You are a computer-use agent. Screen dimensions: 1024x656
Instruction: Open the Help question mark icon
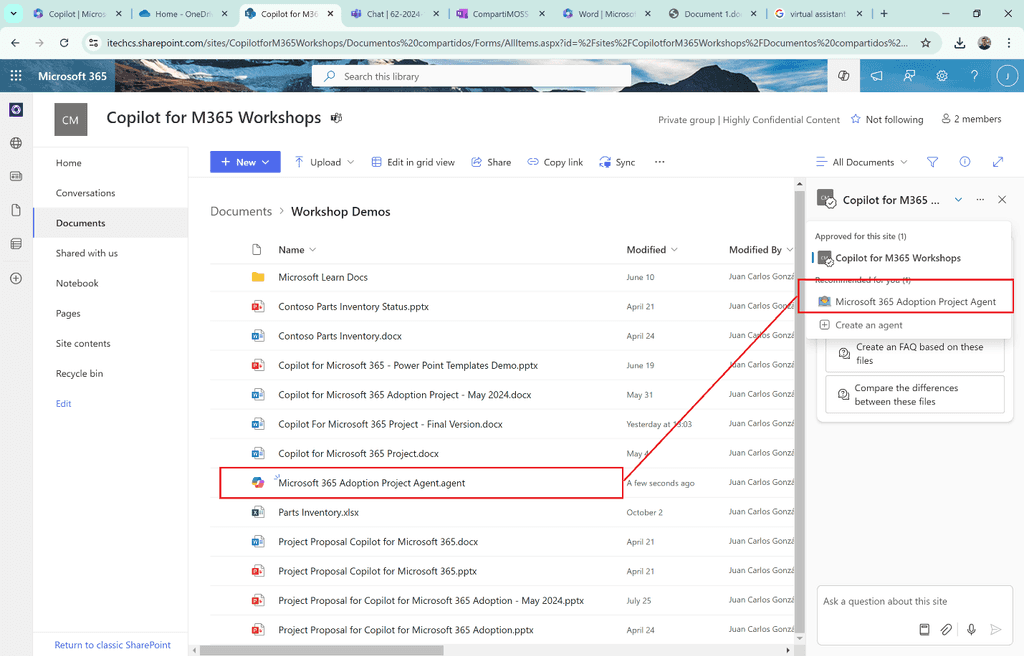(974, 76)
